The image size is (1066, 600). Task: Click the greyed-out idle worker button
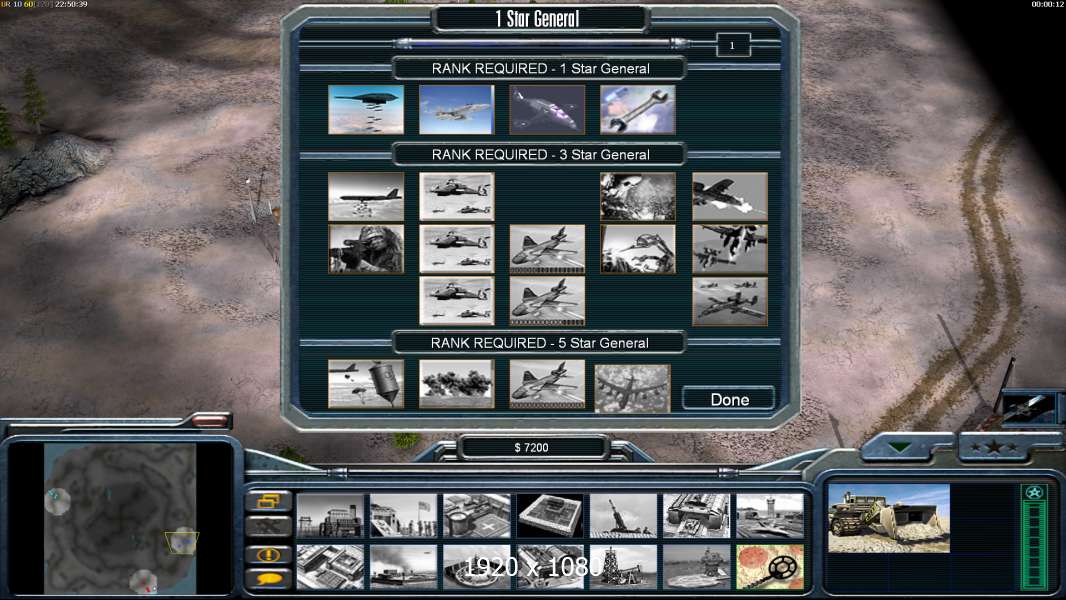tap(269, 526)
